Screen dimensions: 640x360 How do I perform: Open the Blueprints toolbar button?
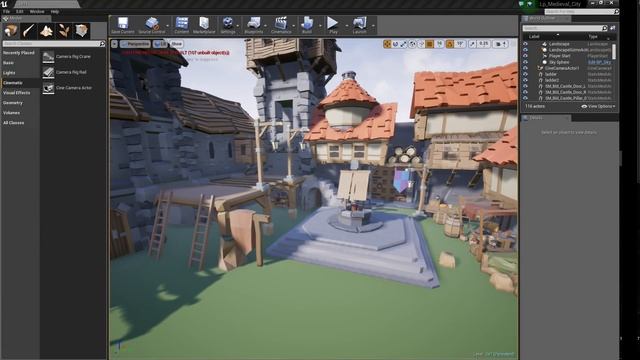(x=253, y=25)
